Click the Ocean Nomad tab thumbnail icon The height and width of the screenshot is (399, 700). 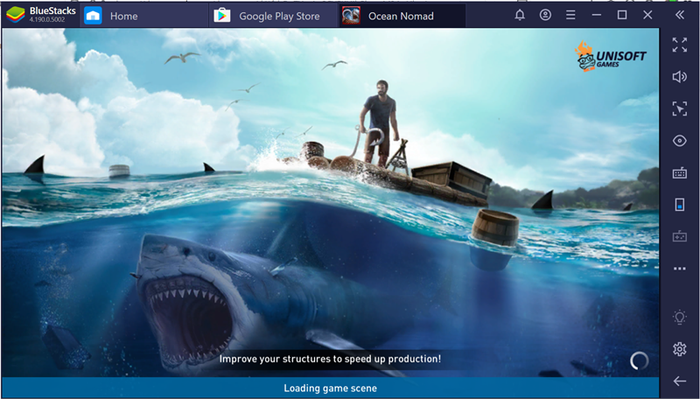(351, 16)
